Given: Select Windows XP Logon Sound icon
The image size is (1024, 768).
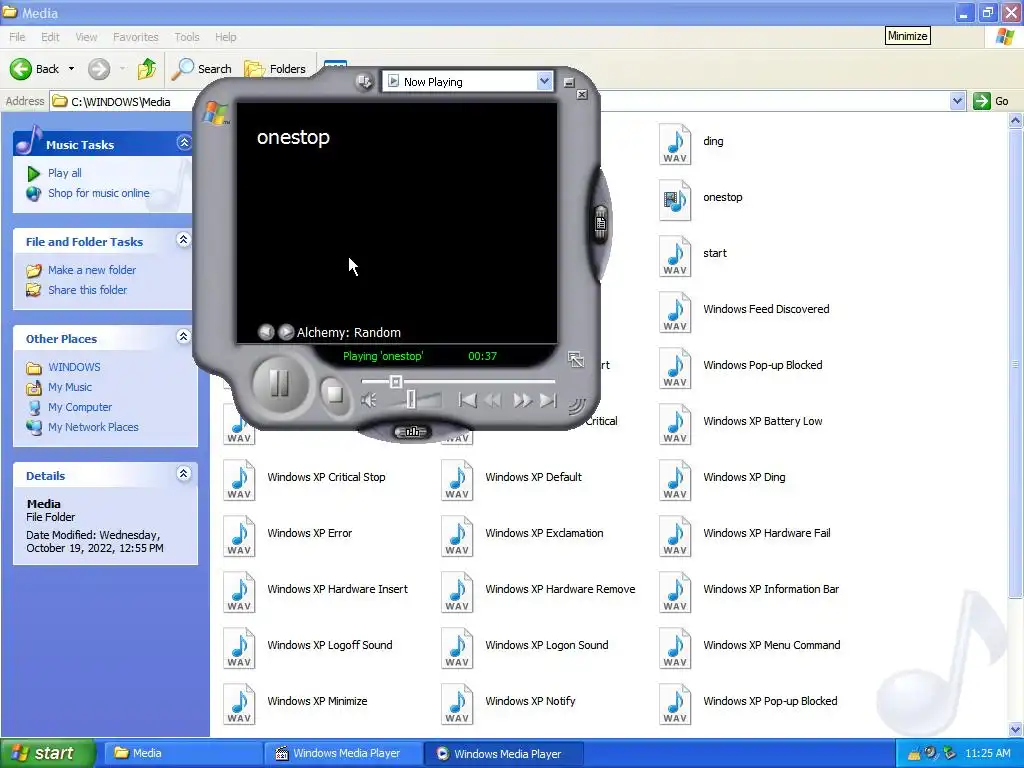Looking at the screenshot, I should click(457, 648).
